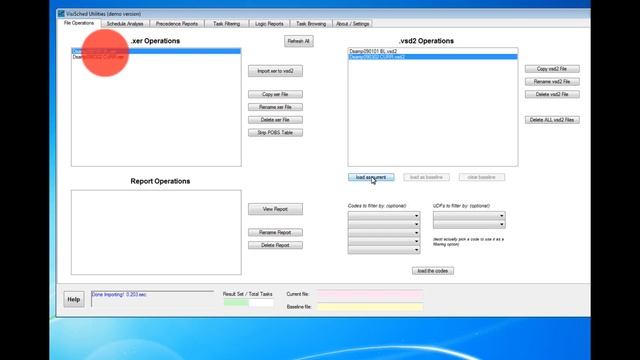Viewport: 640px width, 360px height.
Task: Click the Help button
Action: 74,300
